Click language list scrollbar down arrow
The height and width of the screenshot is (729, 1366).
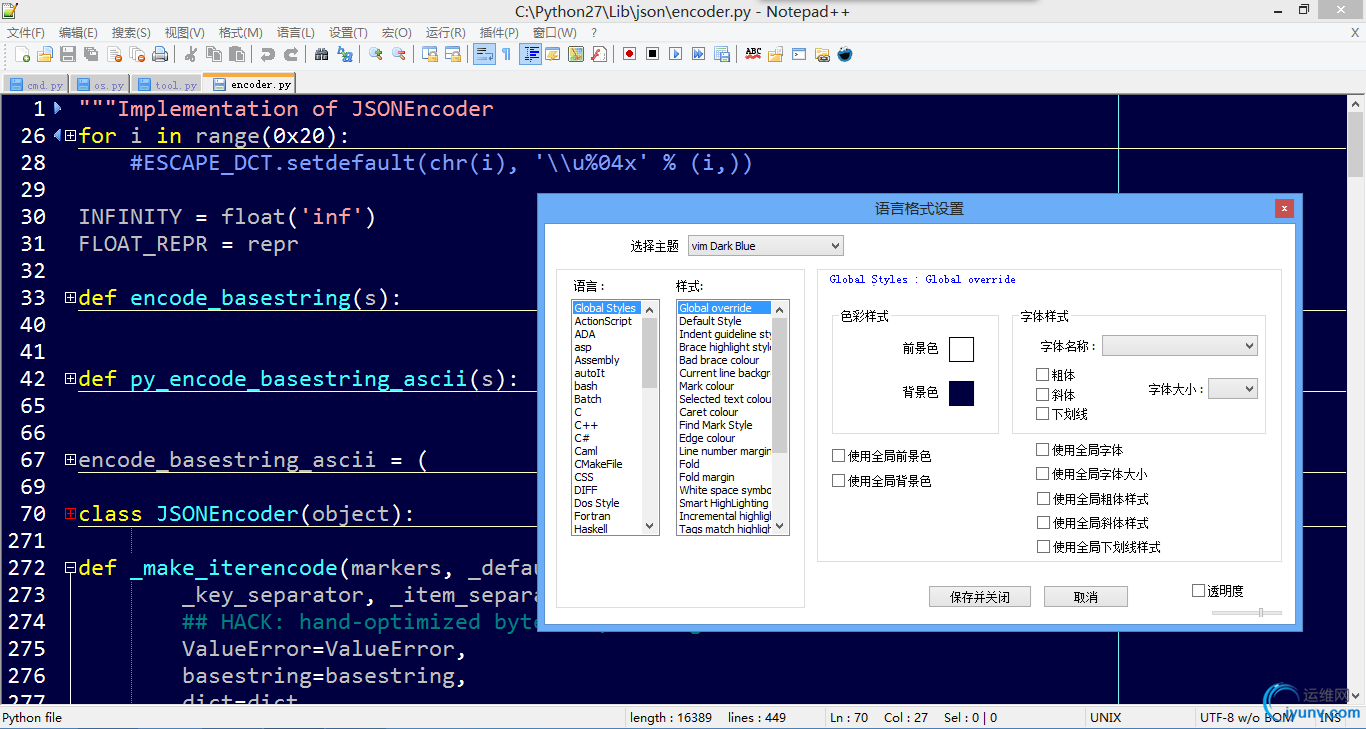[650, 526]
